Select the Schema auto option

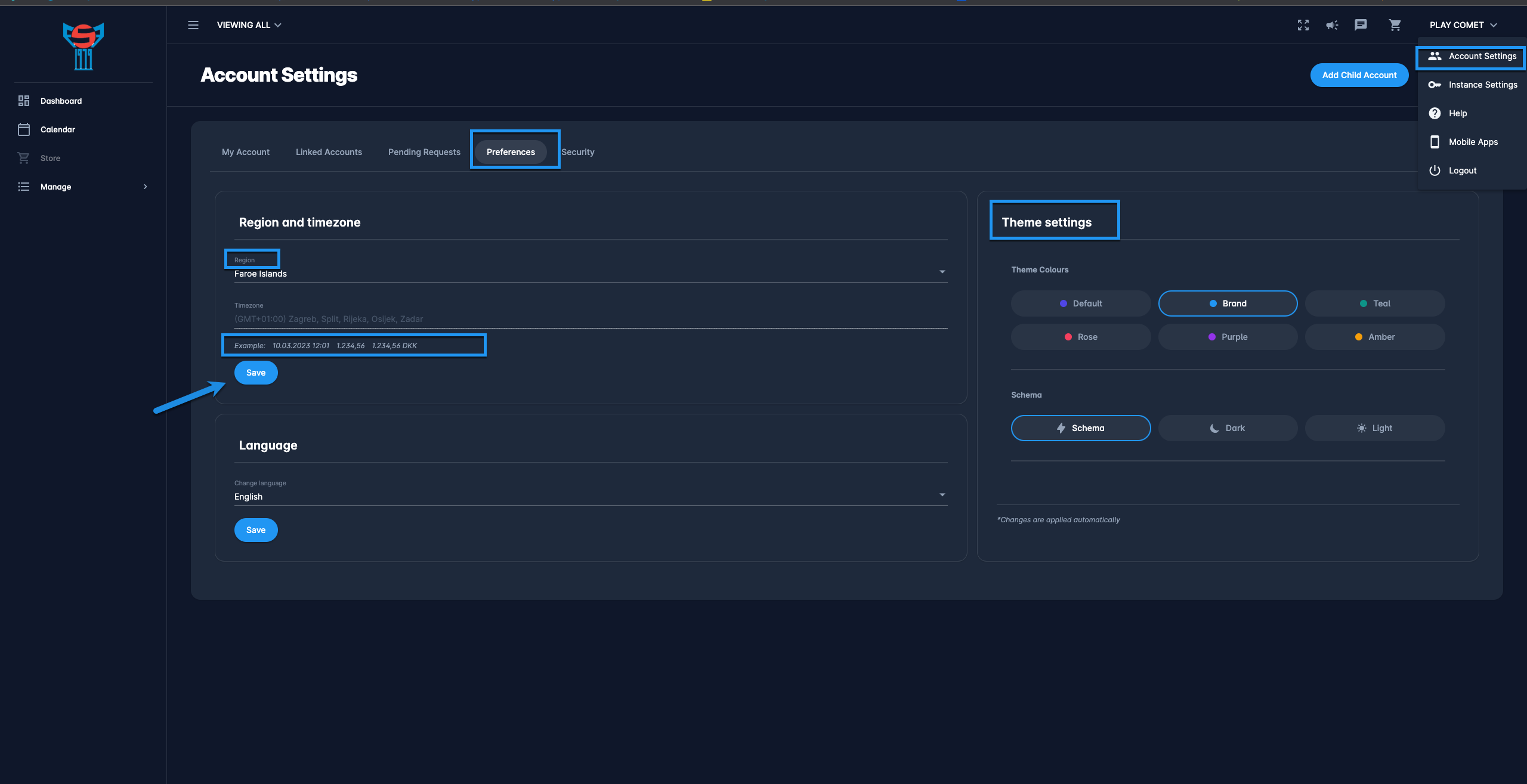tap(1080, 428)
